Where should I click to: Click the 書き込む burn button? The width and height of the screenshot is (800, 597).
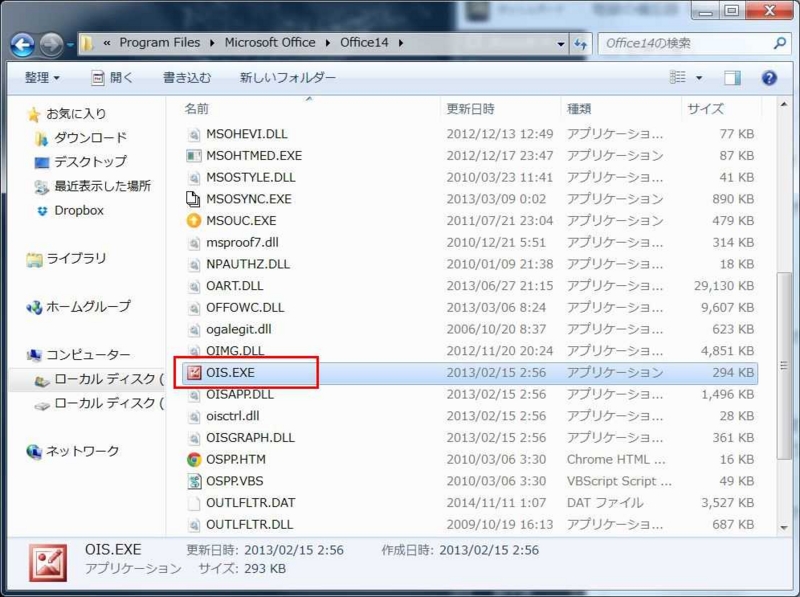[187, 78]
